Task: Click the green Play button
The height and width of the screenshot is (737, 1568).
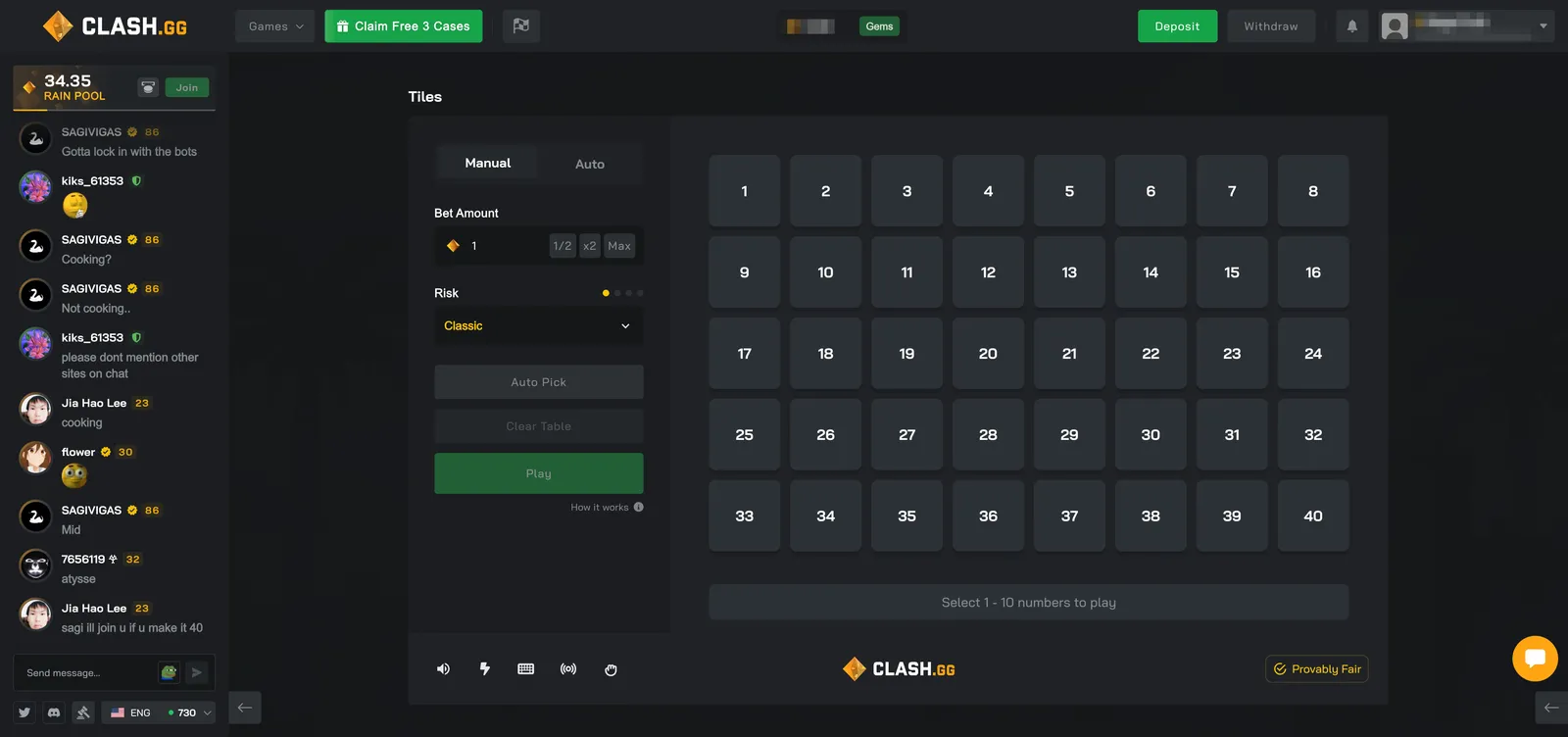Action: tap(539, 473)
